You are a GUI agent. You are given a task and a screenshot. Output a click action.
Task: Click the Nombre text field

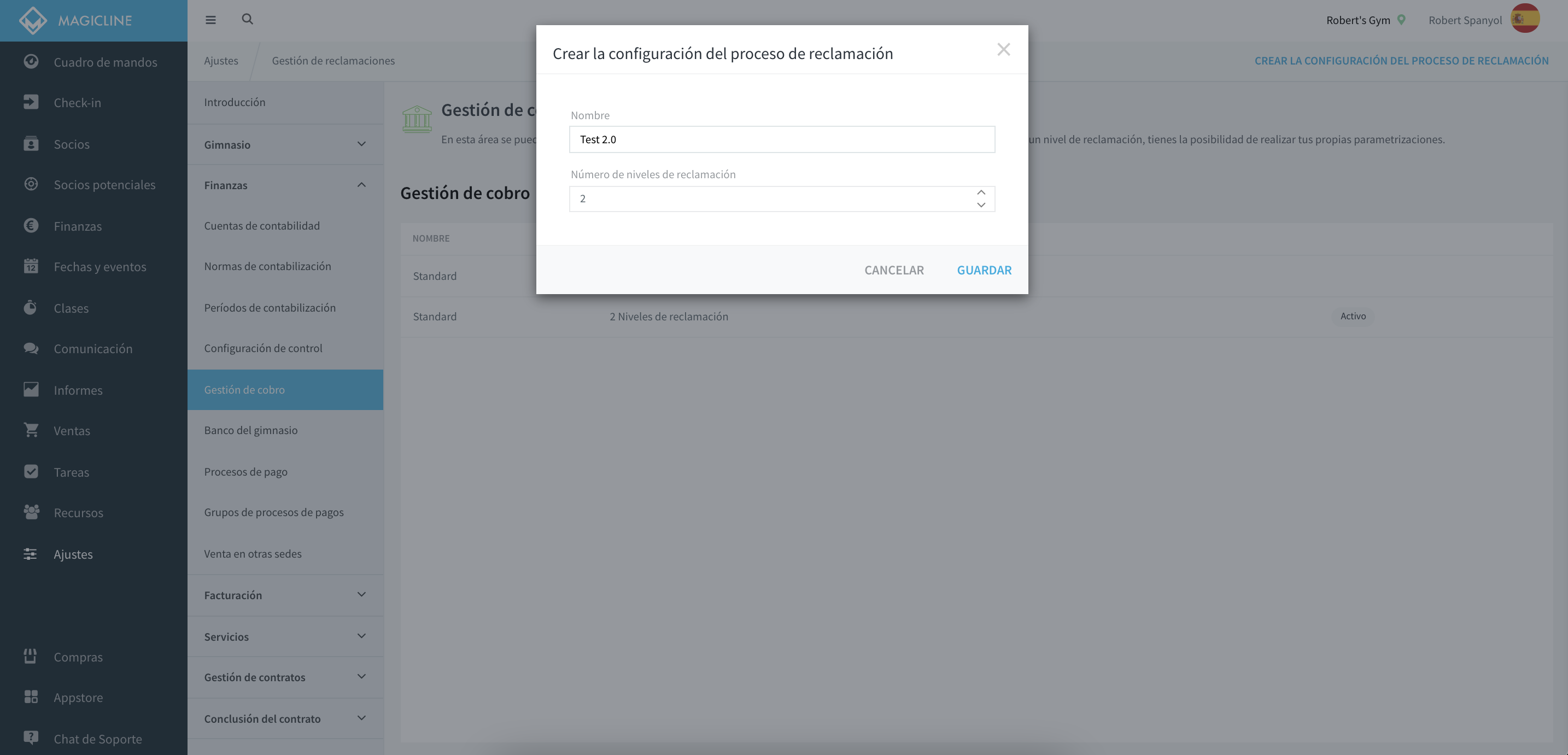[x=782, y=139]
